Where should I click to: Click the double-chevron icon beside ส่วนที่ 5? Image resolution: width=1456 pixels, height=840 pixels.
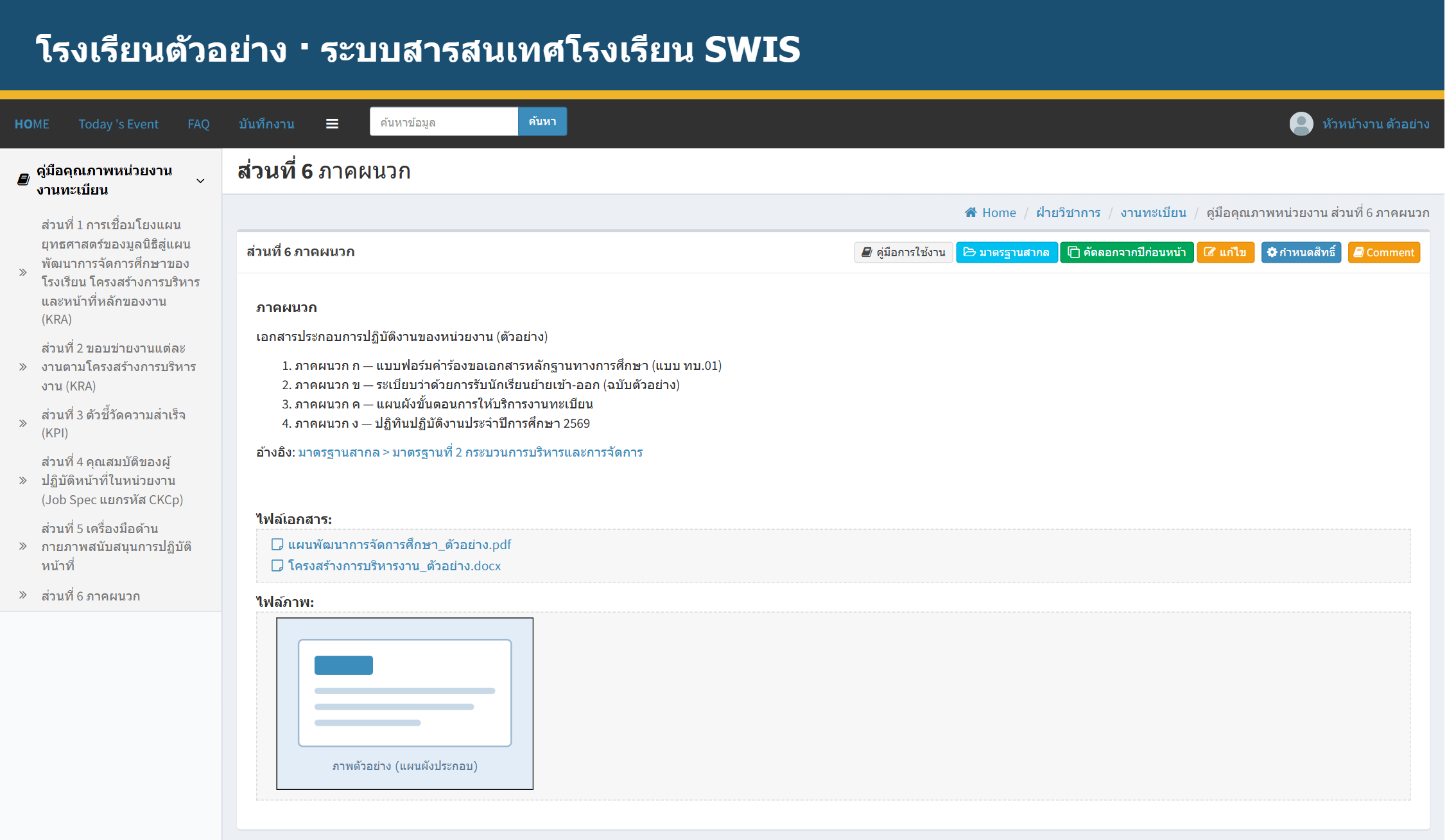pyautogui.click(x=23, y=547)
